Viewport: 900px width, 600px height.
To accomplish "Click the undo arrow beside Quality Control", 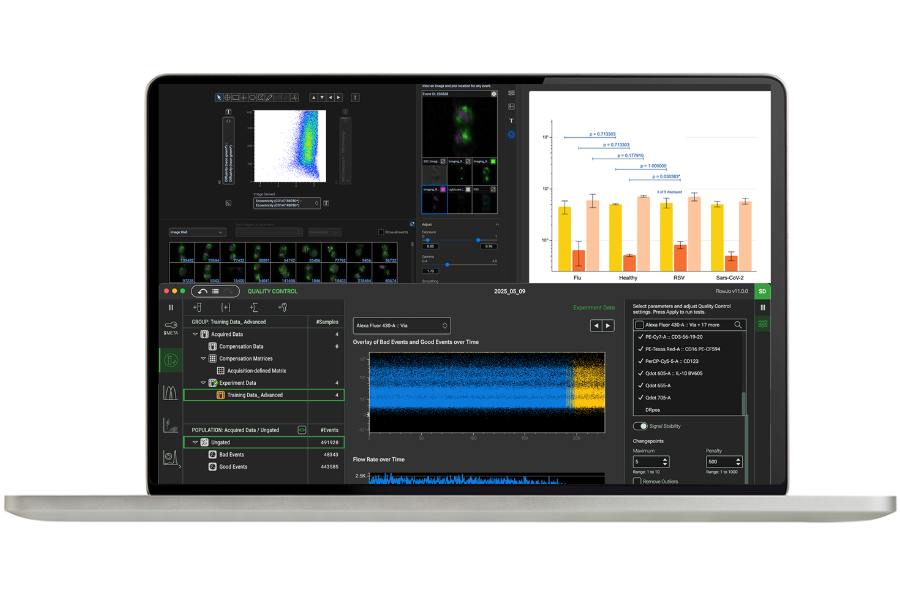I will (x=202, y=291).
